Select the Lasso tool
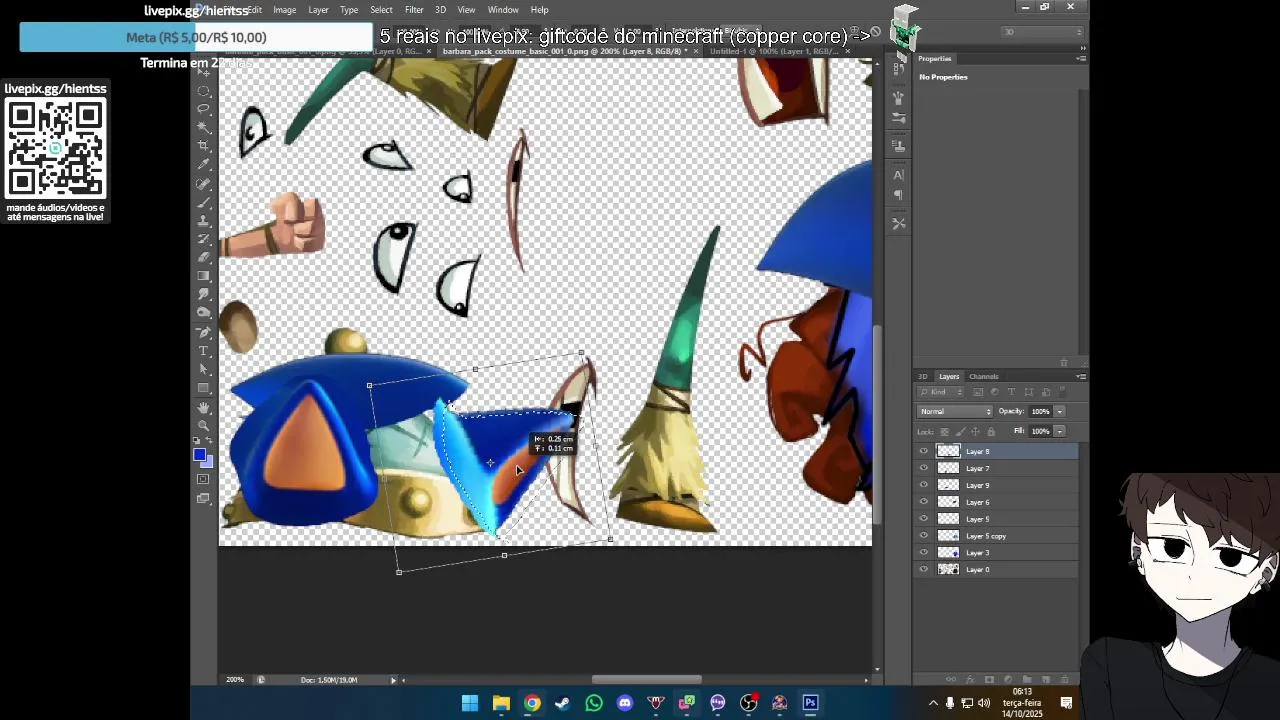This screenshot has height=720, width=1280. (x=204, y=108)
